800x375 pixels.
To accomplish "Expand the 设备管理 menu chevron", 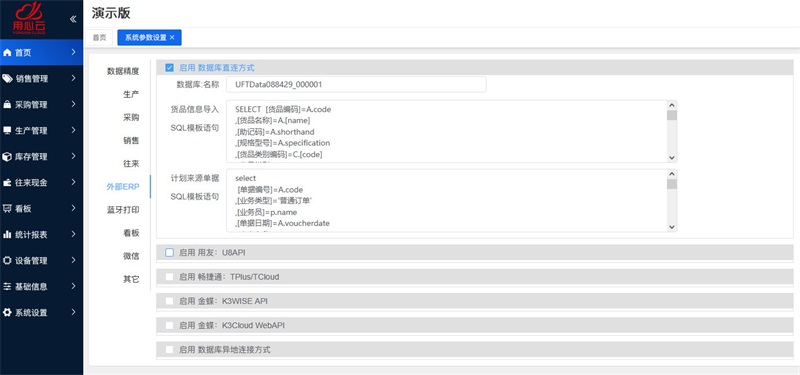I will 73,260.
